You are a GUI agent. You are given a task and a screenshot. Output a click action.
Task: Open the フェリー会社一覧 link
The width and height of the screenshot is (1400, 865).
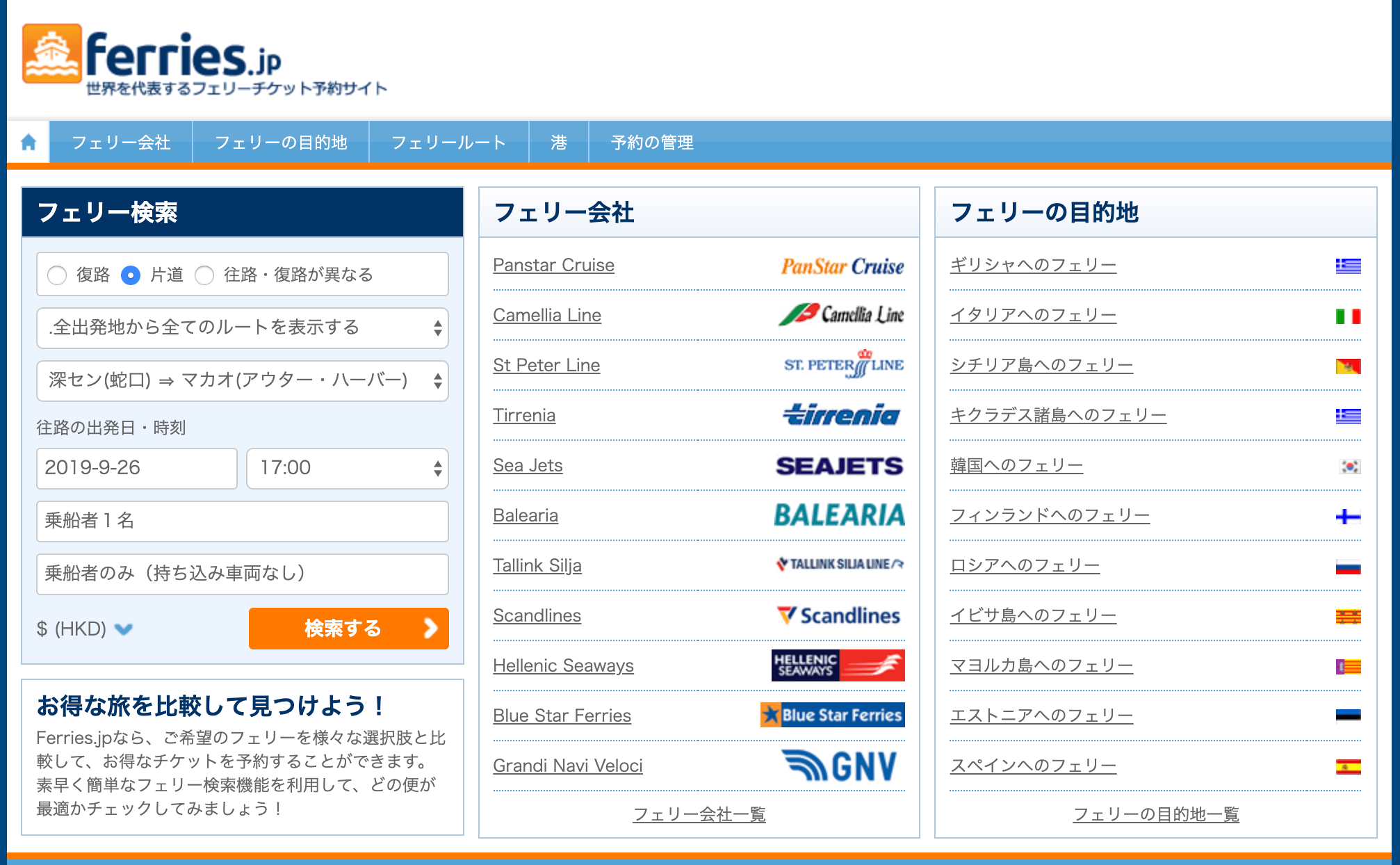tap(699, 814)
